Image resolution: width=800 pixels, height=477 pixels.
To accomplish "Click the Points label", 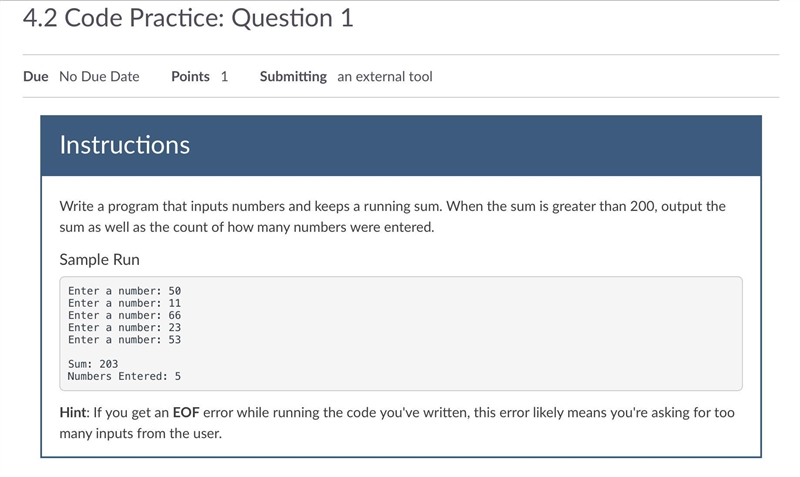I will coord(190,77).
